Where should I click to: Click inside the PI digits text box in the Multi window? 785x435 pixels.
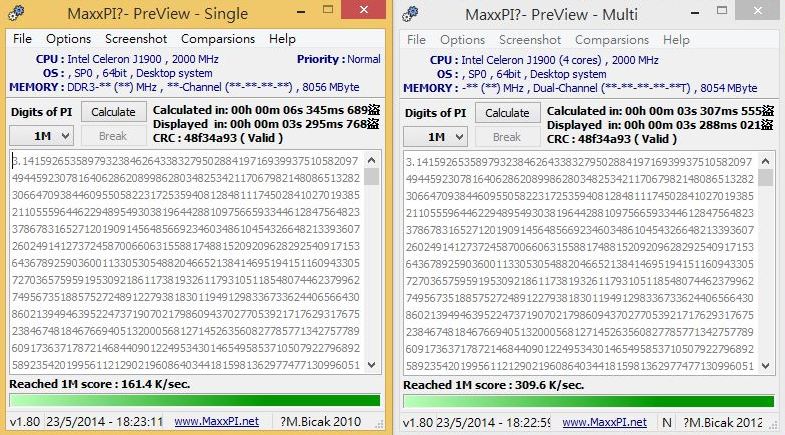click(x=580, y=263)
